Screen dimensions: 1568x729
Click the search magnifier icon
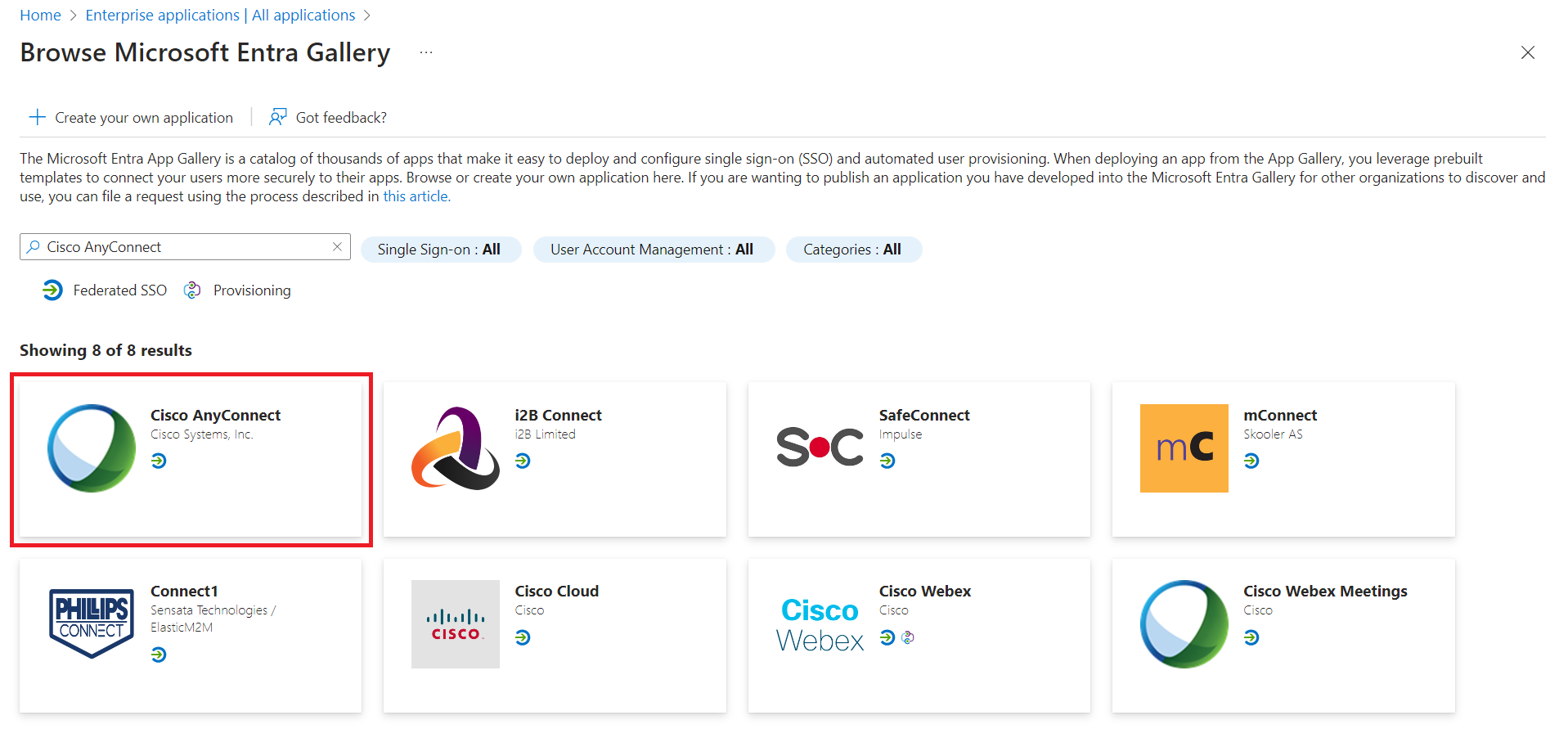pyautogui.click(x=33, y=247)
